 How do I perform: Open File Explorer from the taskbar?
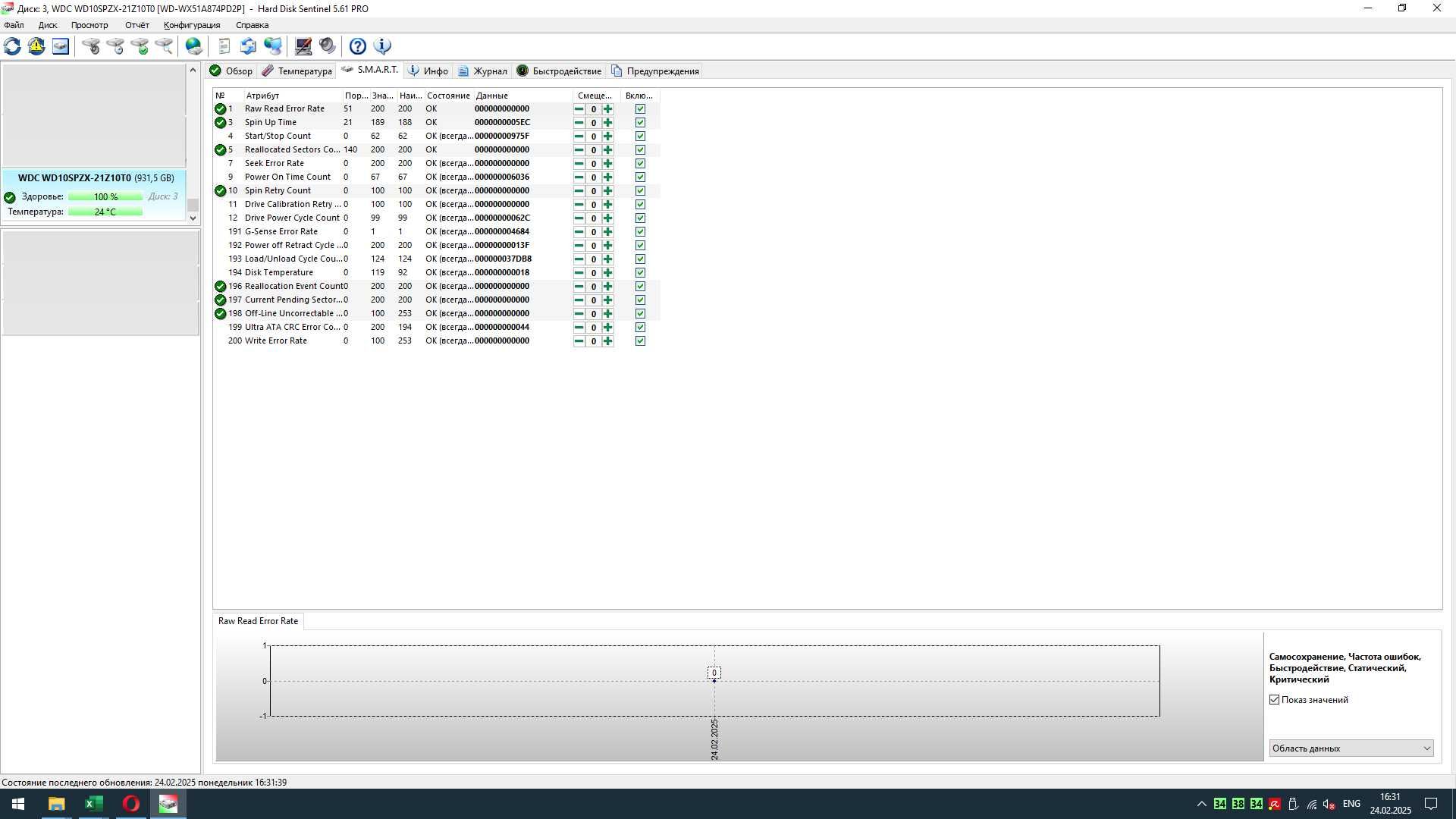[x=57, y=804]
